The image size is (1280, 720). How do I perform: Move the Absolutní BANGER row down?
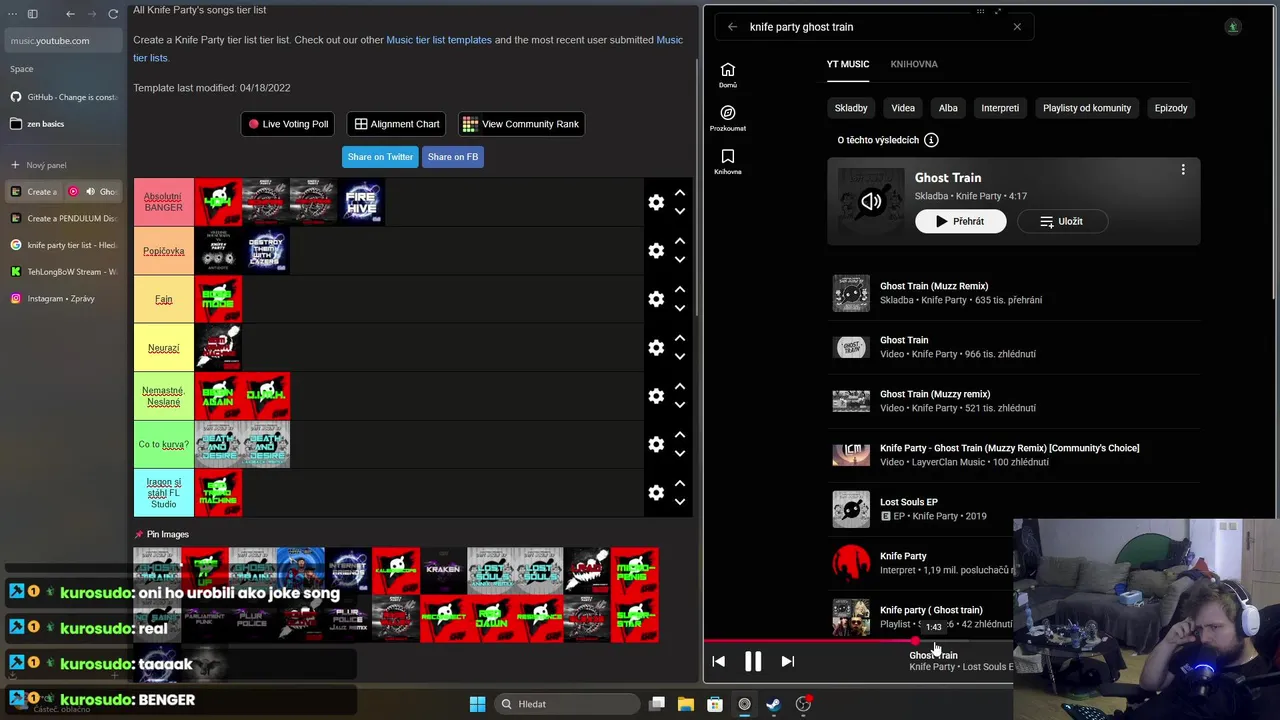tap(680, 211)
